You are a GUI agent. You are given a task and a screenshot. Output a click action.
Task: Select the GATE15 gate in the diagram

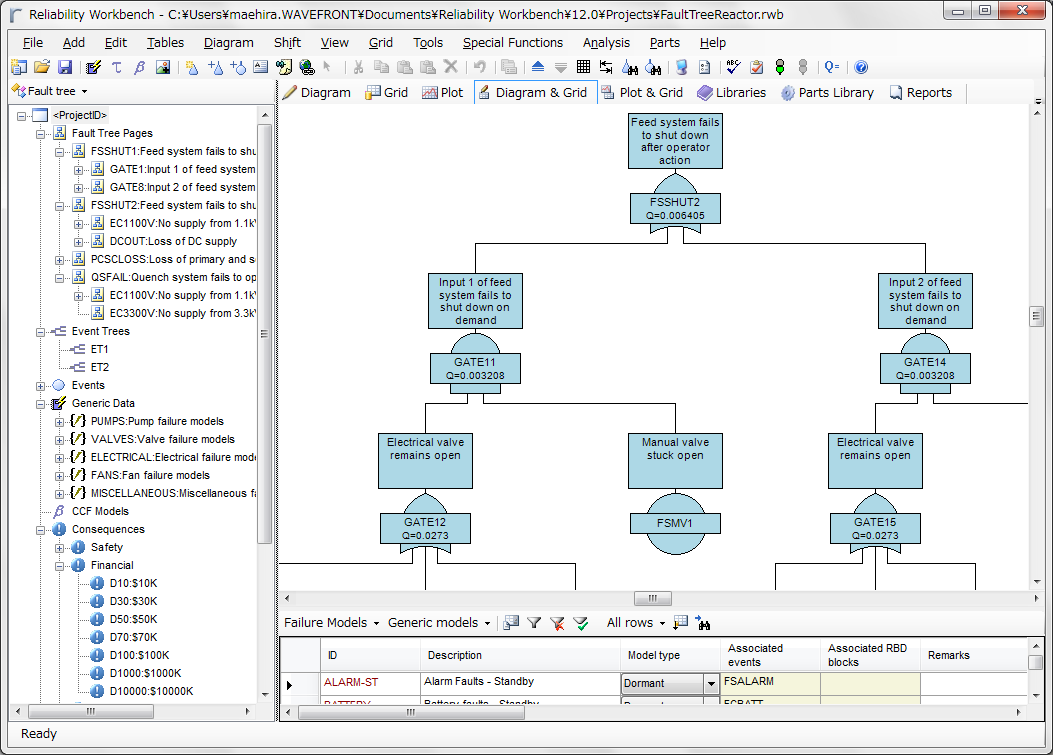pos(875,529)
